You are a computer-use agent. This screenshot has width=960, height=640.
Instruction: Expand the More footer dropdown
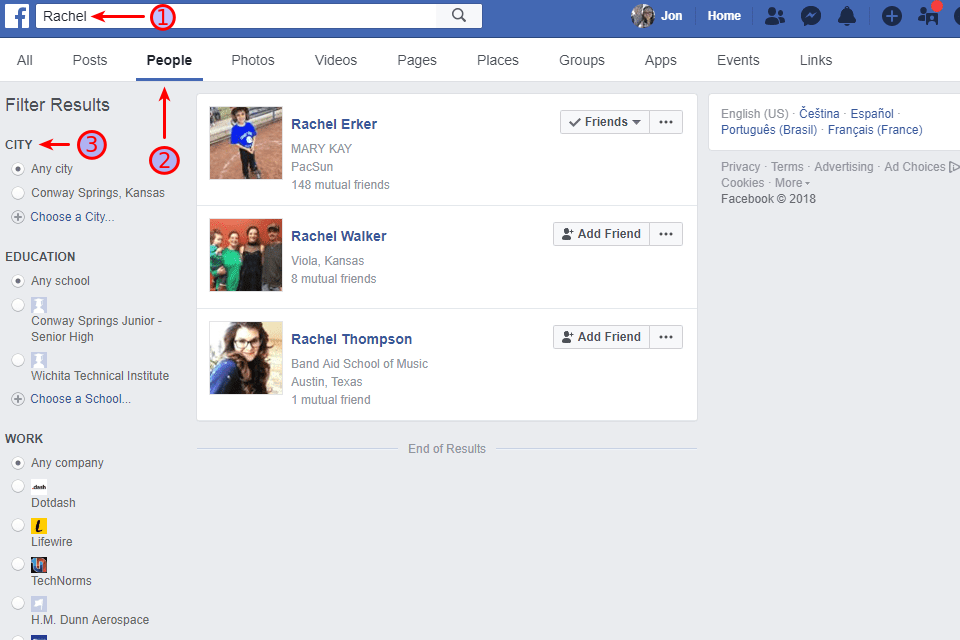792,183
